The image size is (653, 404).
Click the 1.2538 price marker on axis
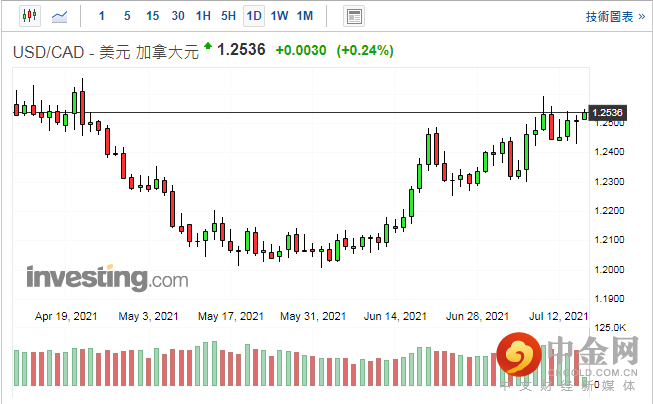click(x=607, y=112)
